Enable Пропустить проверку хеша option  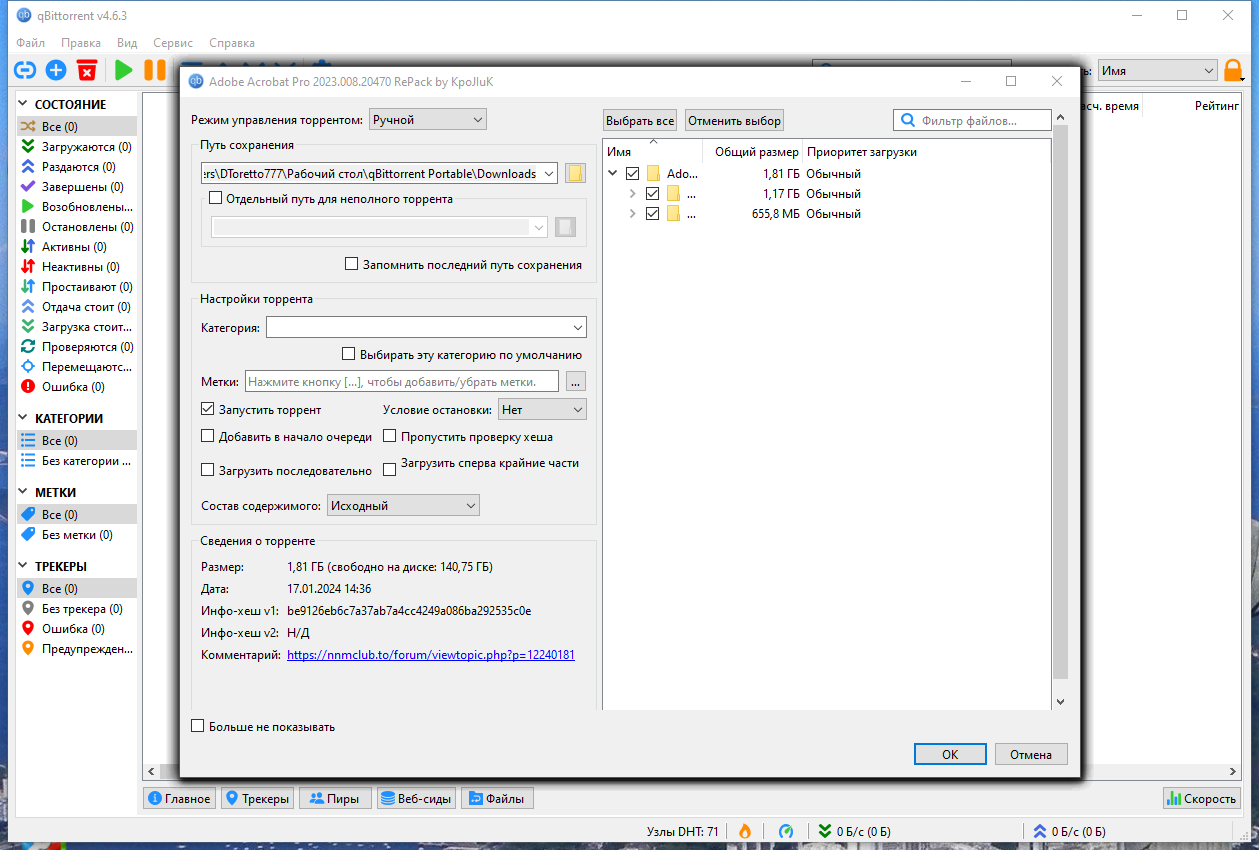(389, 436)
